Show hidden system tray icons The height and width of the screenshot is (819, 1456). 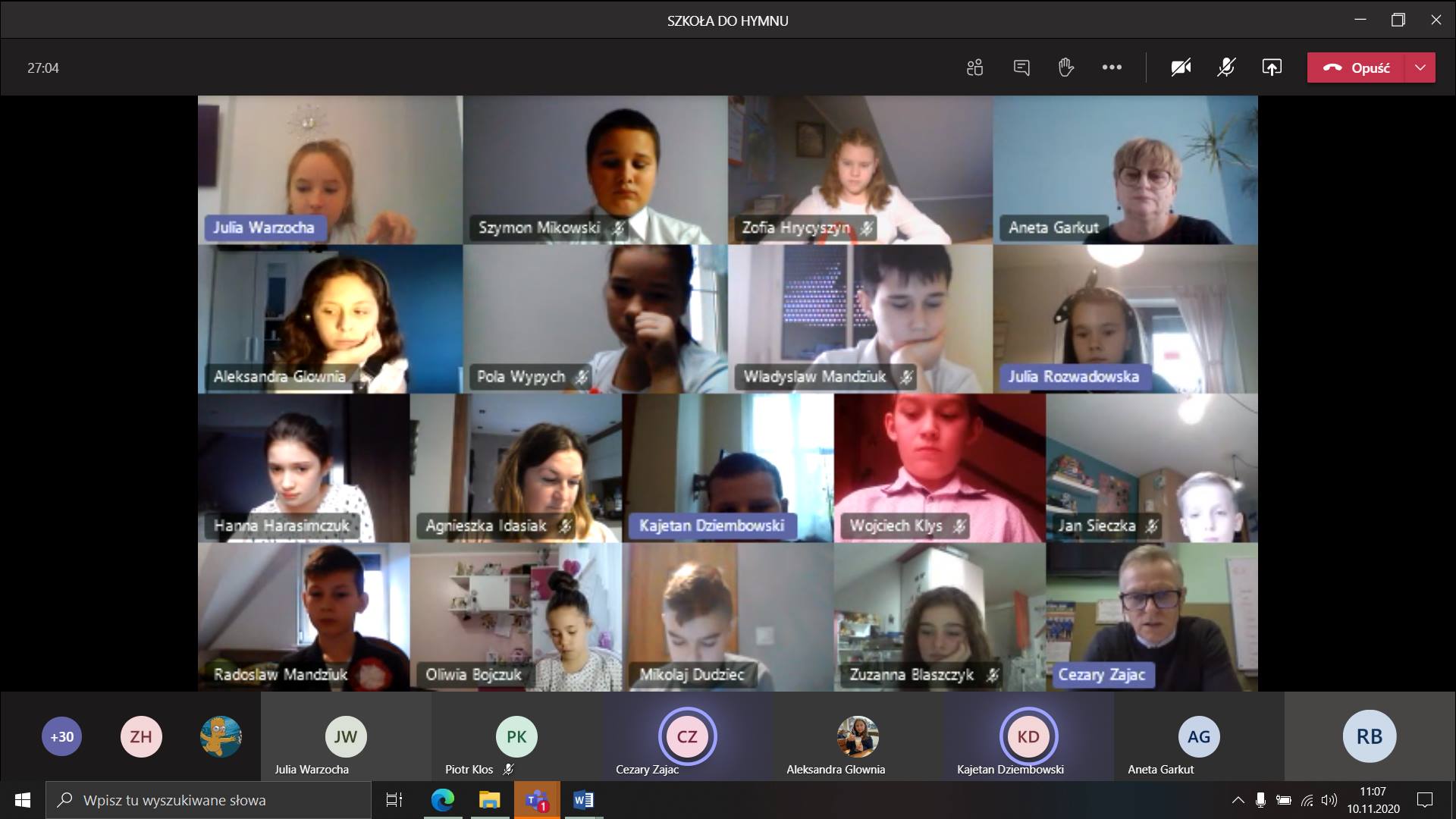(1238, 800)
